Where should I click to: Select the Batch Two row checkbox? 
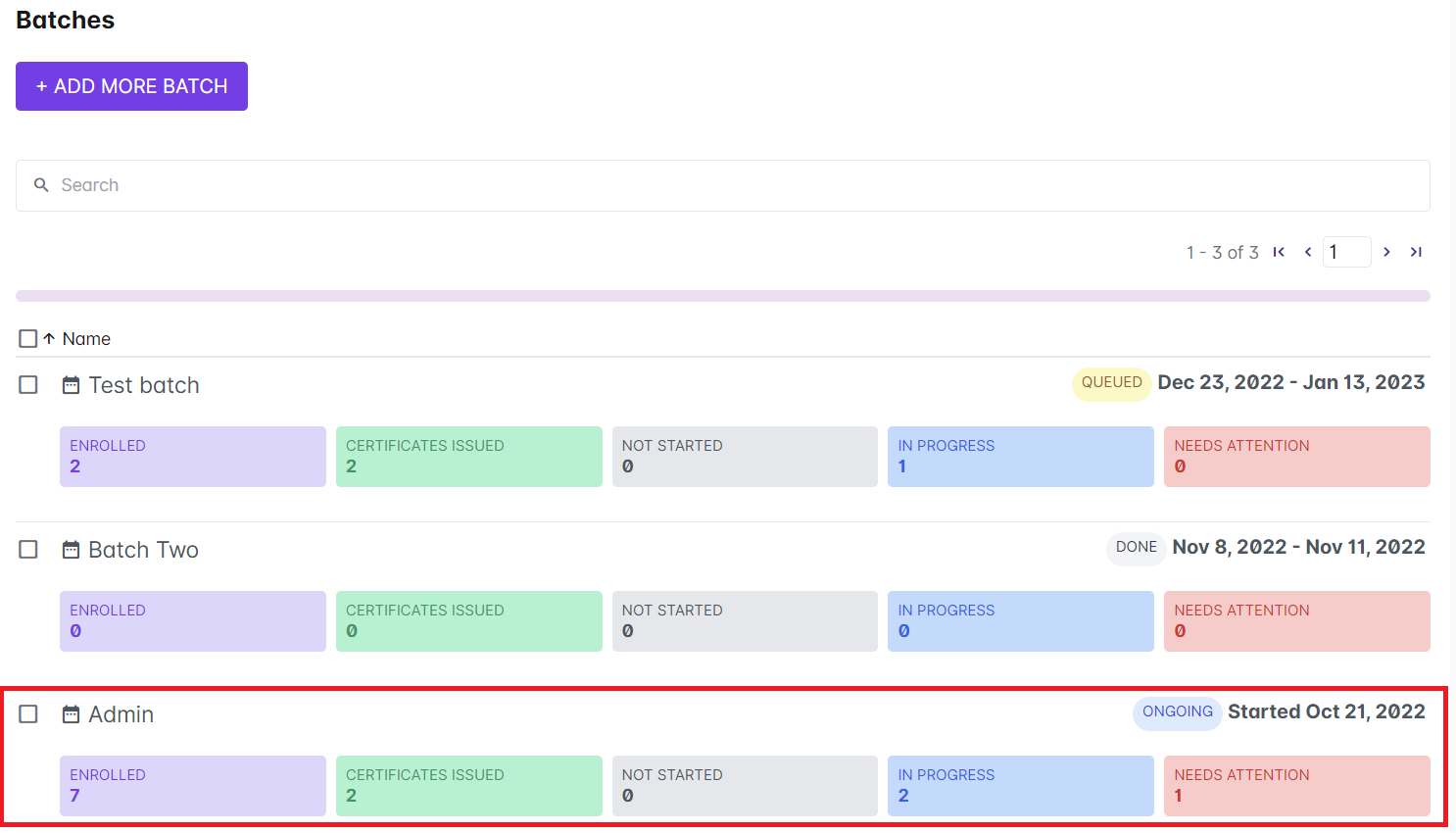28,550
